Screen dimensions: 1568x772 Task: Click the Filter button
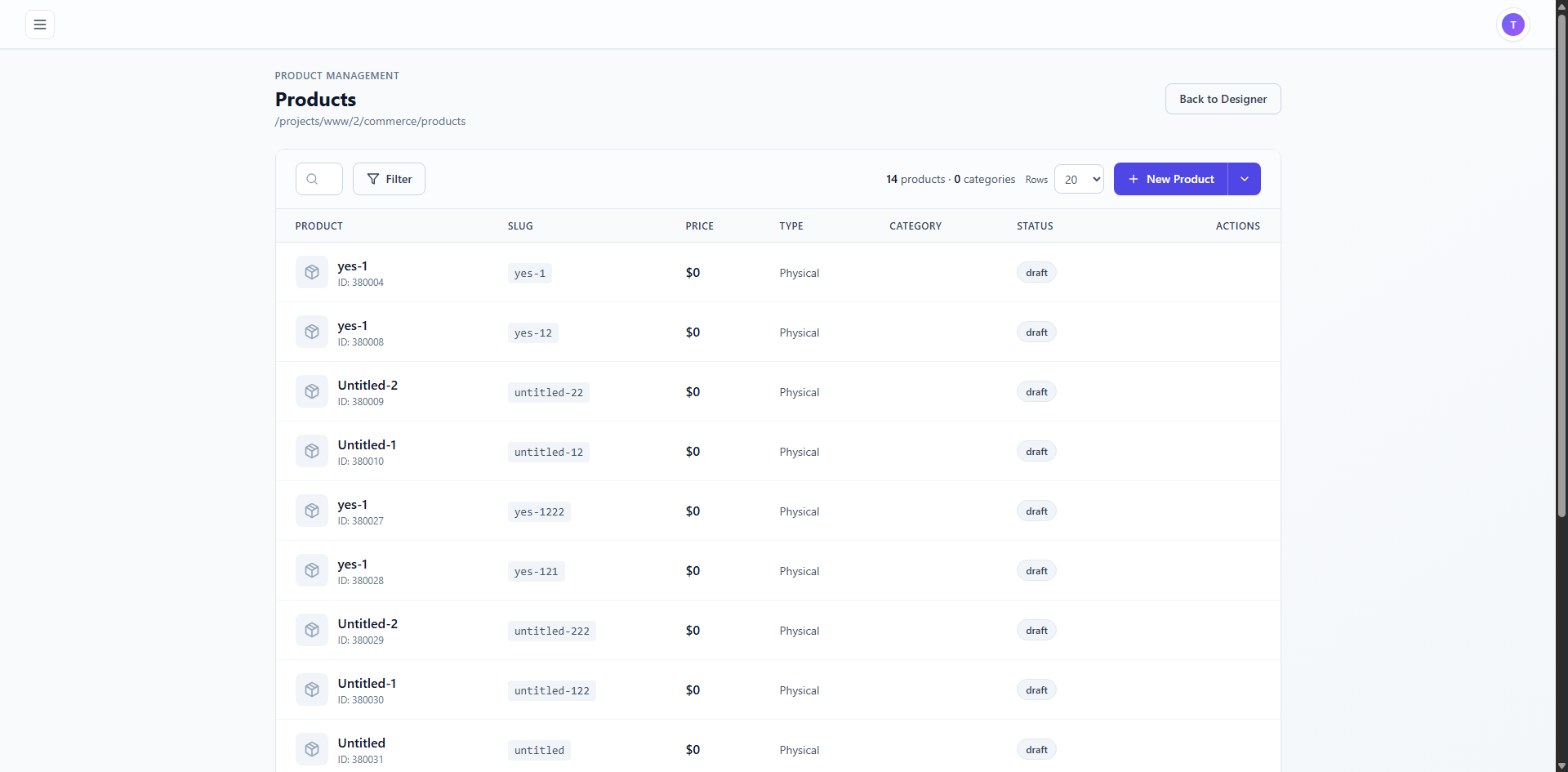(x=389, y=179)
